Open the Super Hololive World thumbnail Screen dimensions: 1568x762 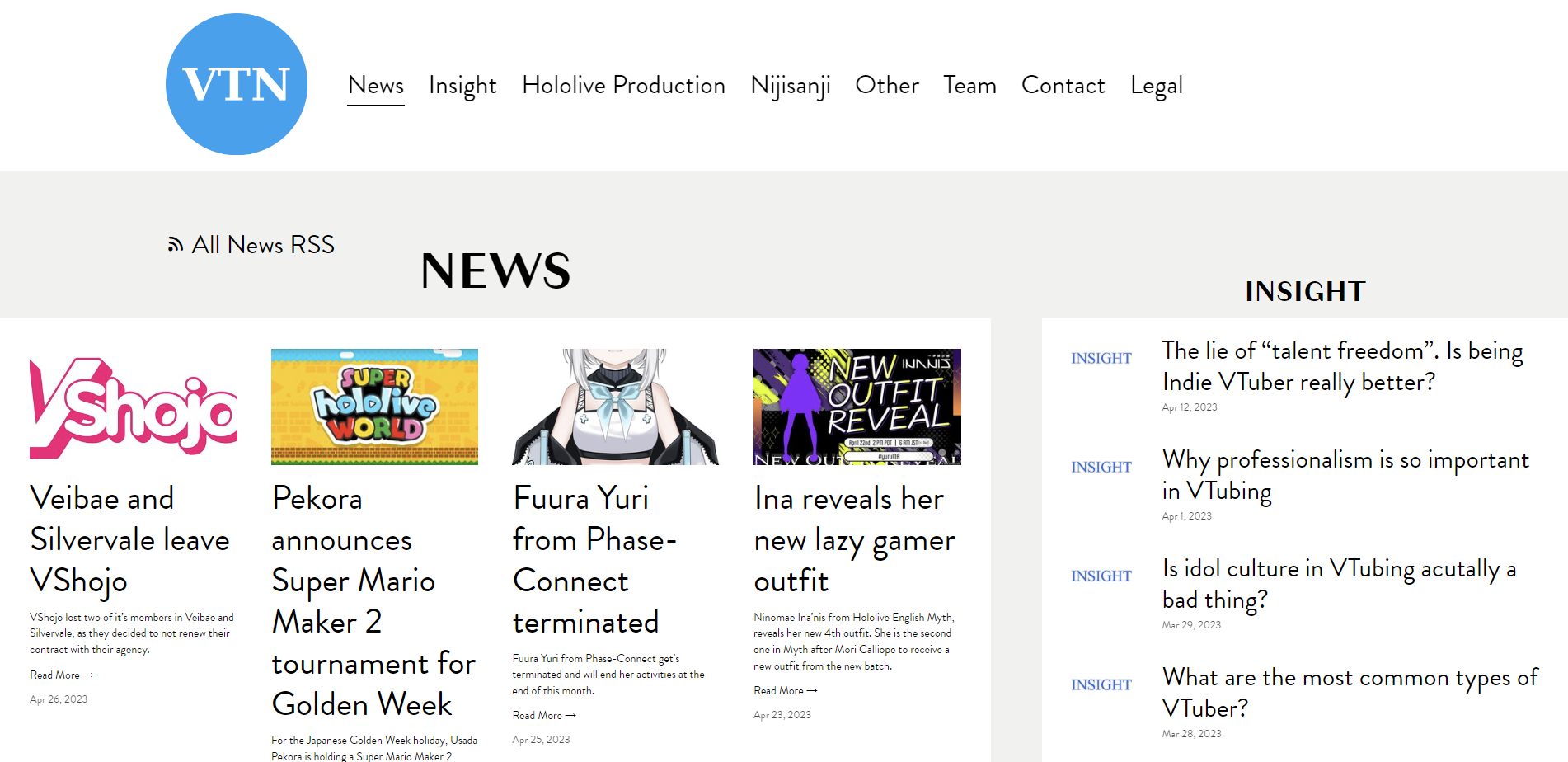374,407
